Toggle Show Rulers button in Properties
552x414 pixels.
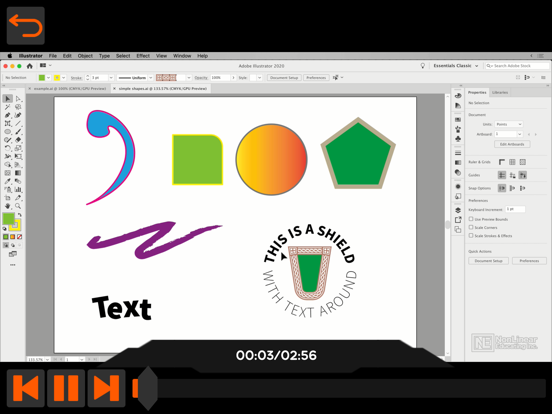[502, 162]
